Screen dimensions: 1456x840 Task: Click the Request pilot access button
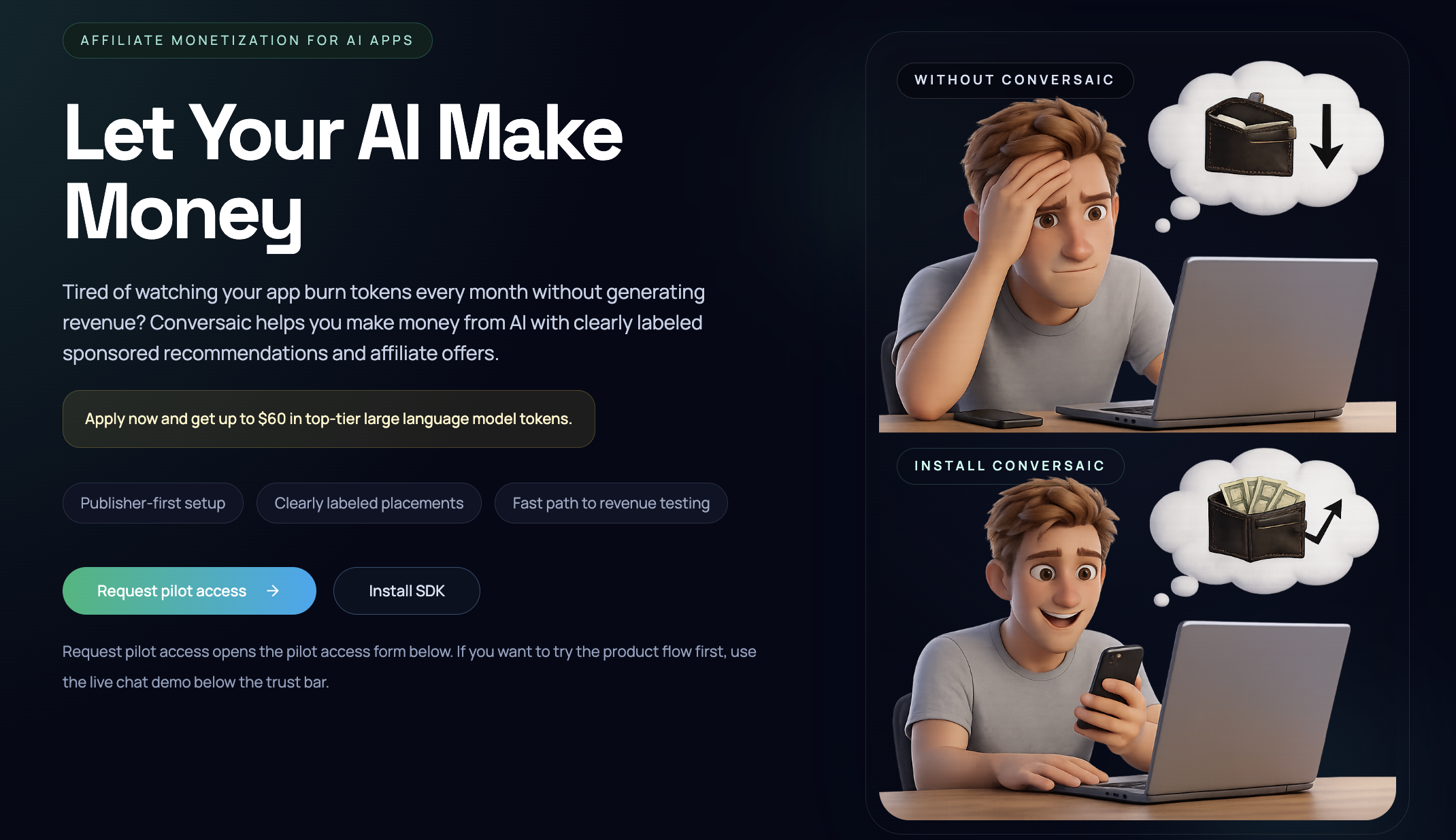tap(189, 591)
